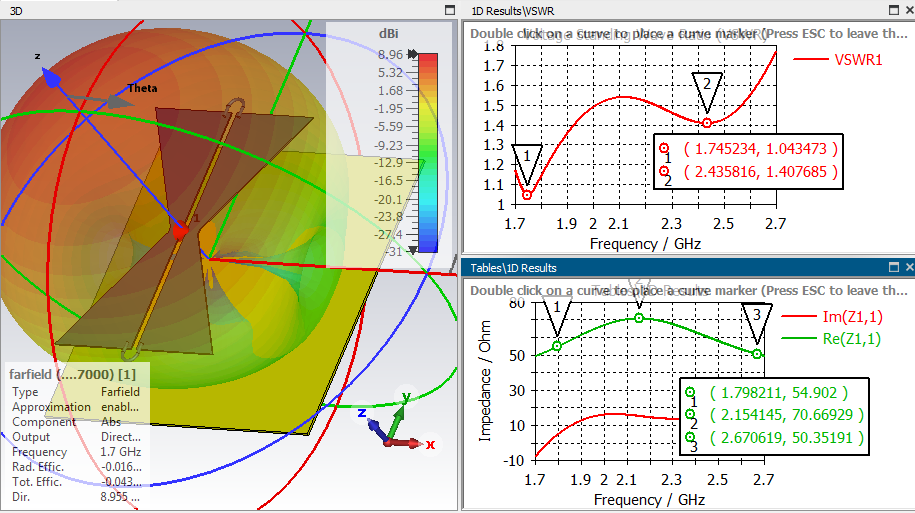The height and width of the screenshot is (513, 915).
Task: Click the top arrow of color scale
Action: point(413,54)
